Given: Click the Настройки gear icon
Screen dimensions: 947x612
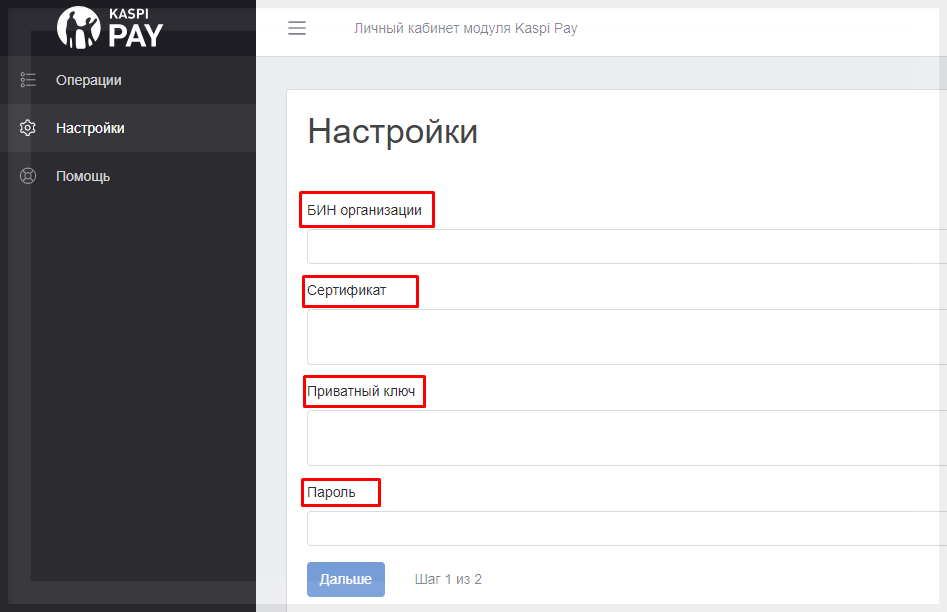Looking at the screenshot, I should coord(28,128).
